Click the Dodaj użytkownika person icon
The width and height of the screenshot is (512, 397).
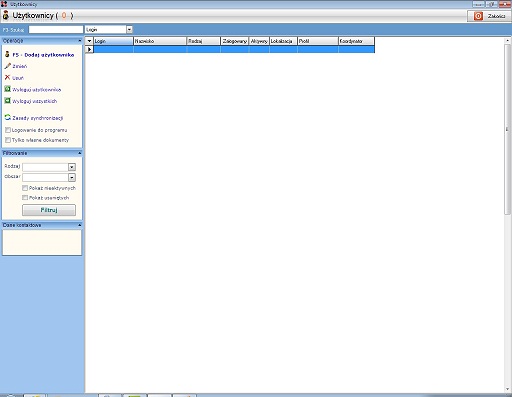coord(7,54)
